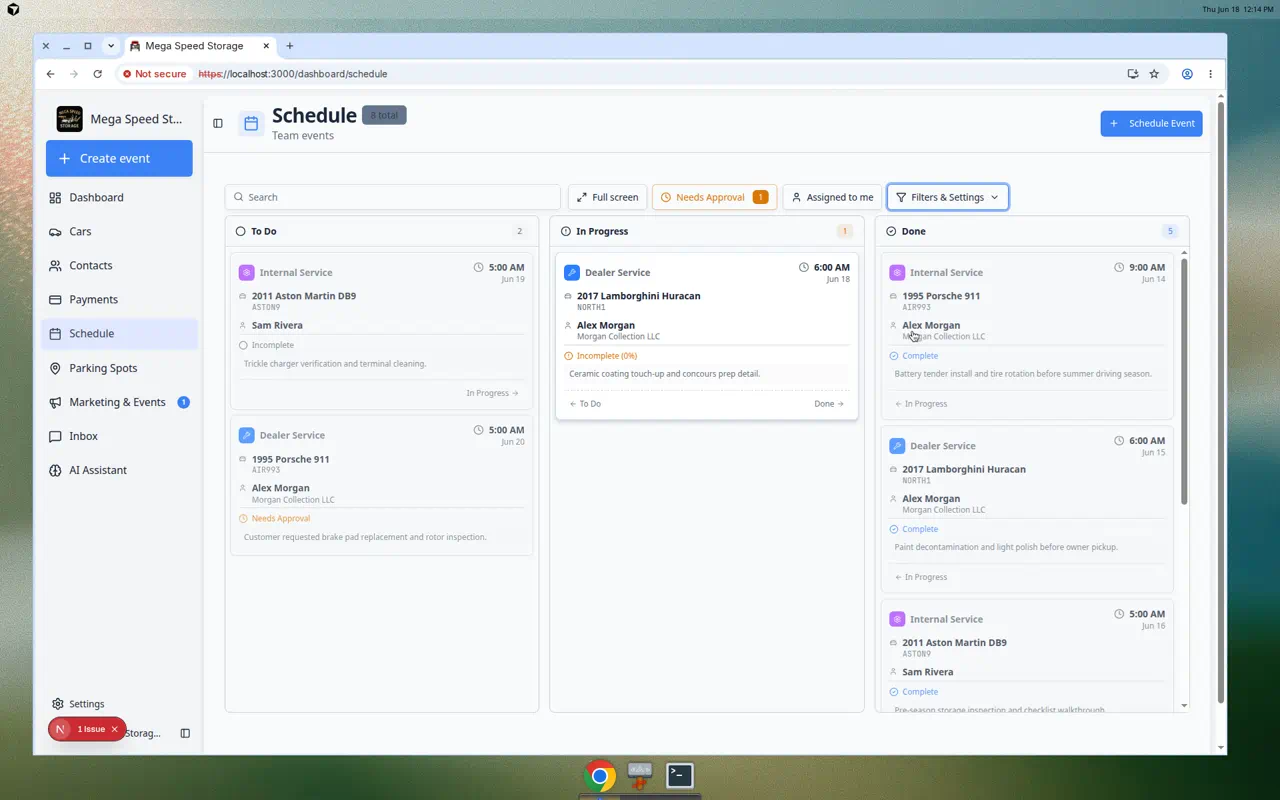Image resolution: width=1280 pixels, height=800 pixels.
Task: Open Marketing & Events section
Action: click(x=120, y=402)
